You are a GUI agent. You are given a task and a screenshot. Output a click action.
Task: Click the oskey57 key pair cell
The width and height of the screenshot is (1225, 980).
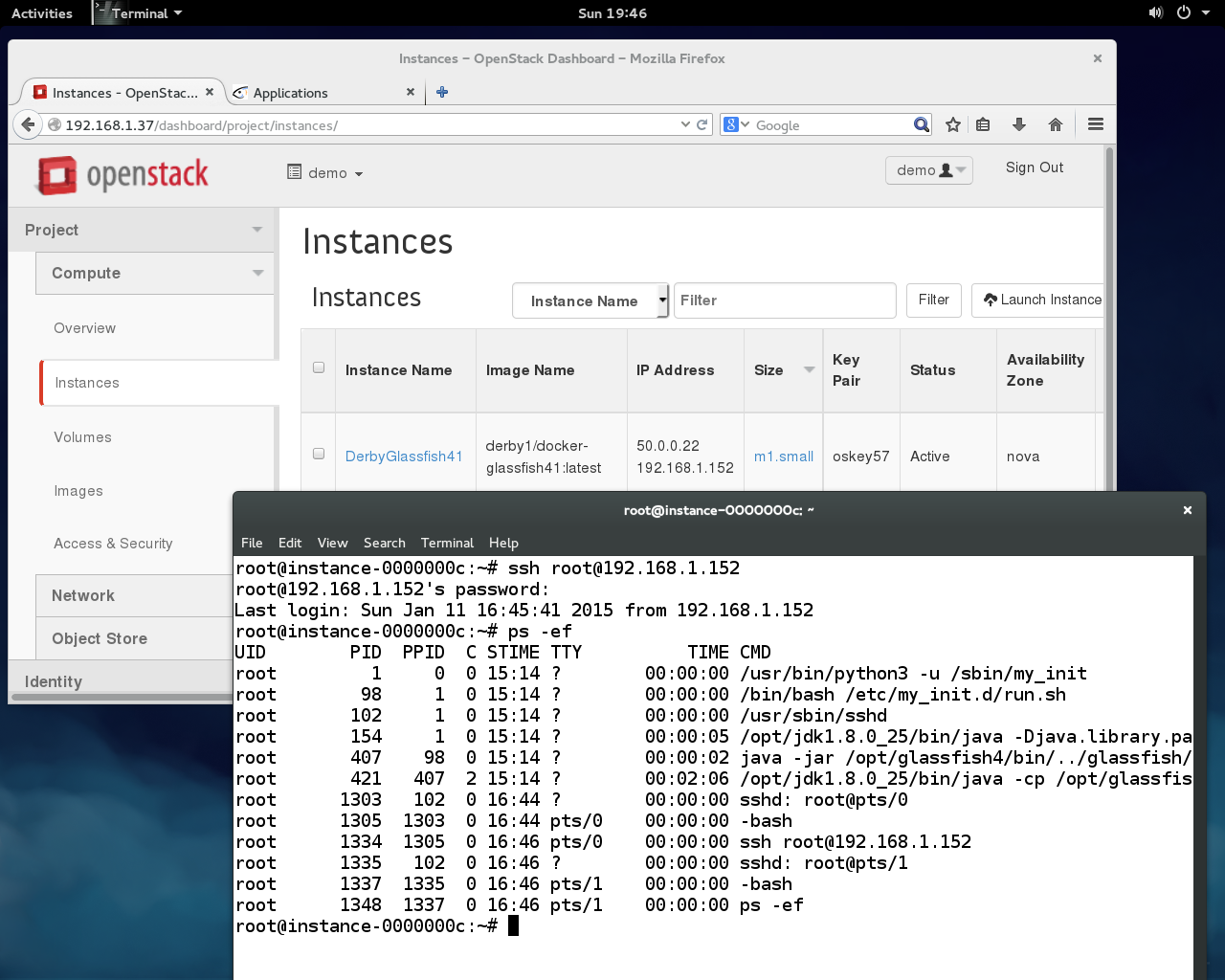coord(860,457)
